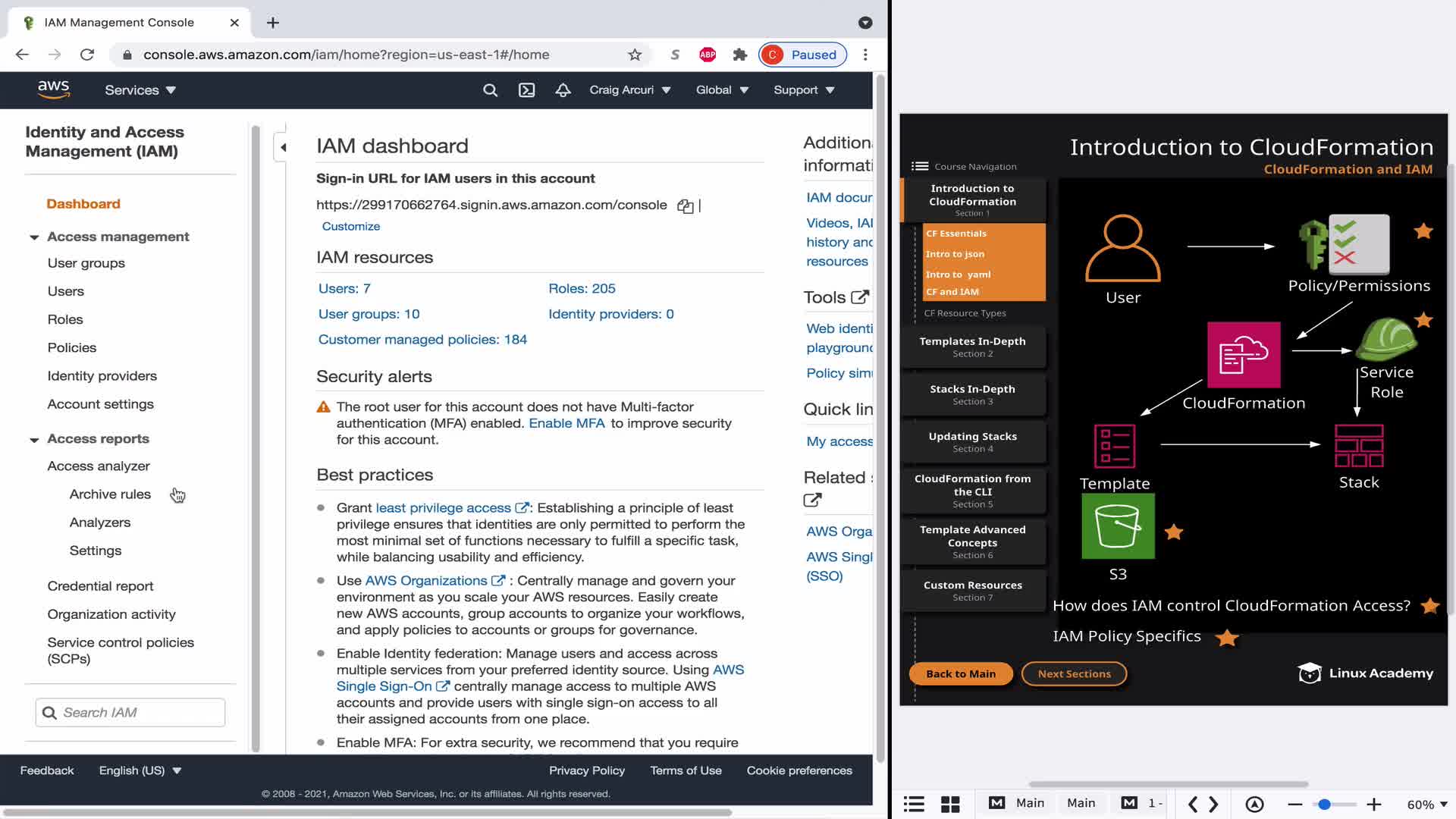Open the browser extensions puzzle icon
The height and width of the screenshot is (819, 1456).
point(740,55)
